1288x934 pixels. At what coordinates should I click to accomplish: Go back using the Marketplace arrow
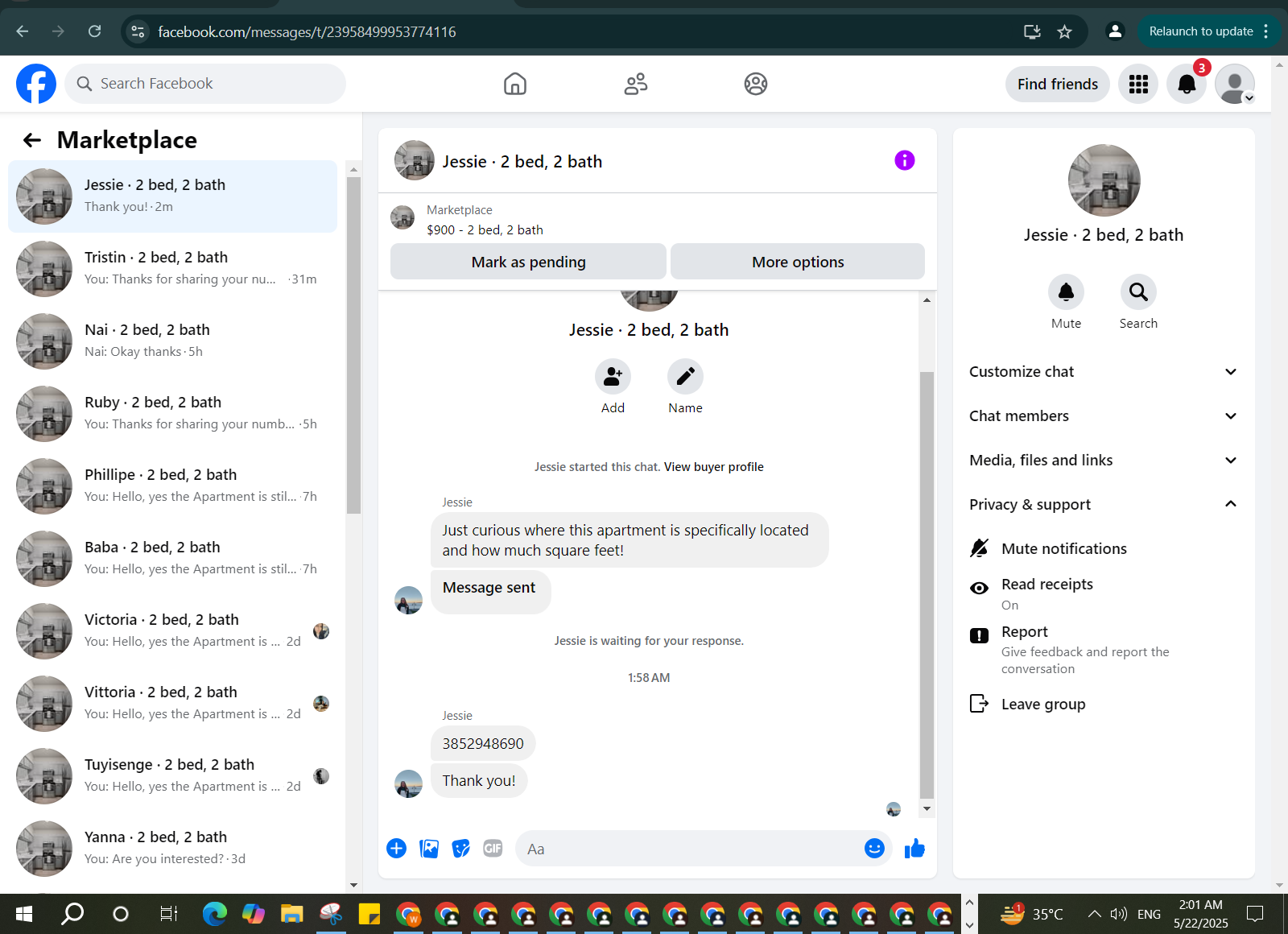pos(32,140)
